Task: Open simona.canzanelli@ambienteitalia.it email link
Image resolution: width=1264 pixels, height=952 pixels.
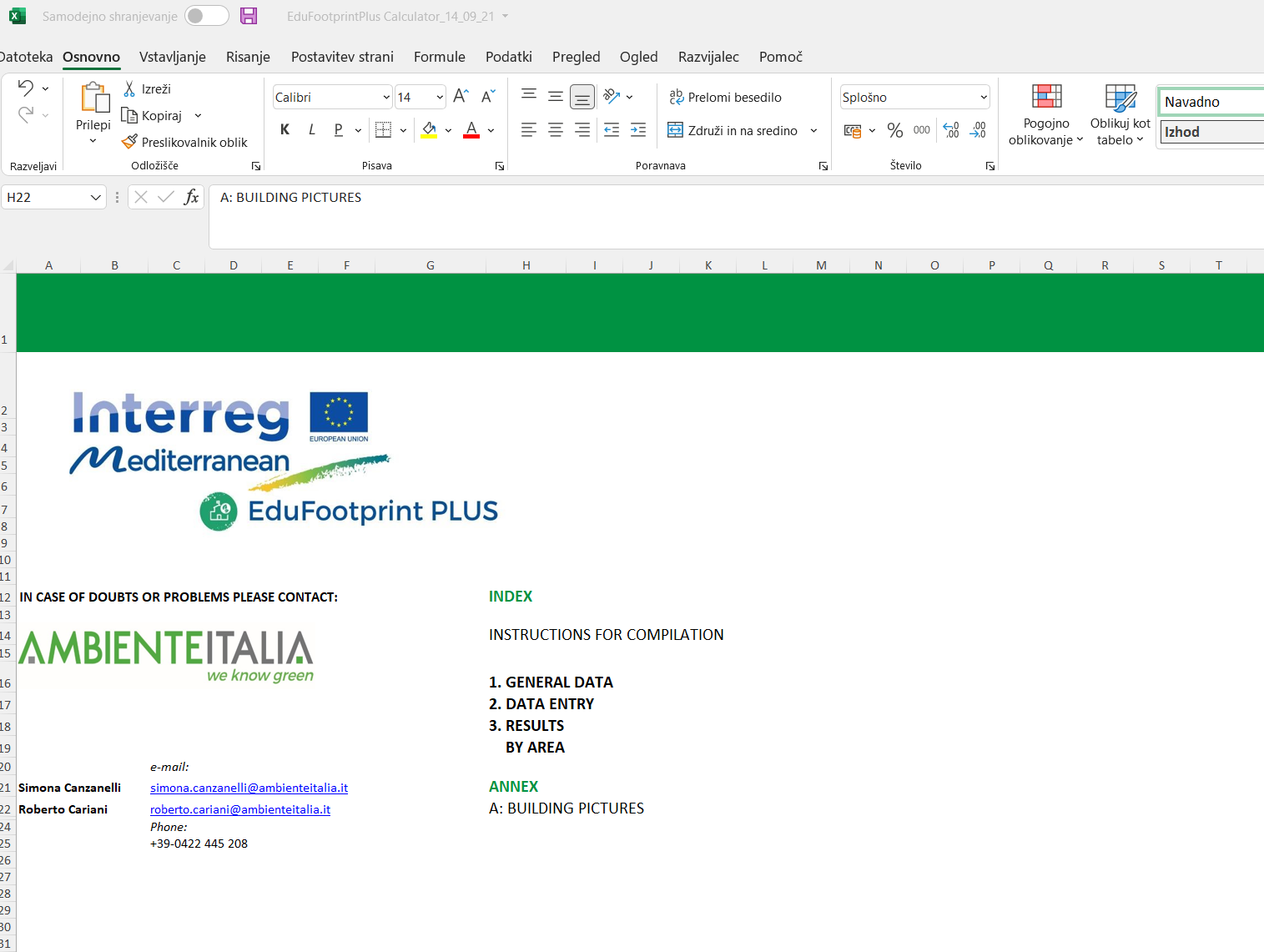Action: click(249, 788)
